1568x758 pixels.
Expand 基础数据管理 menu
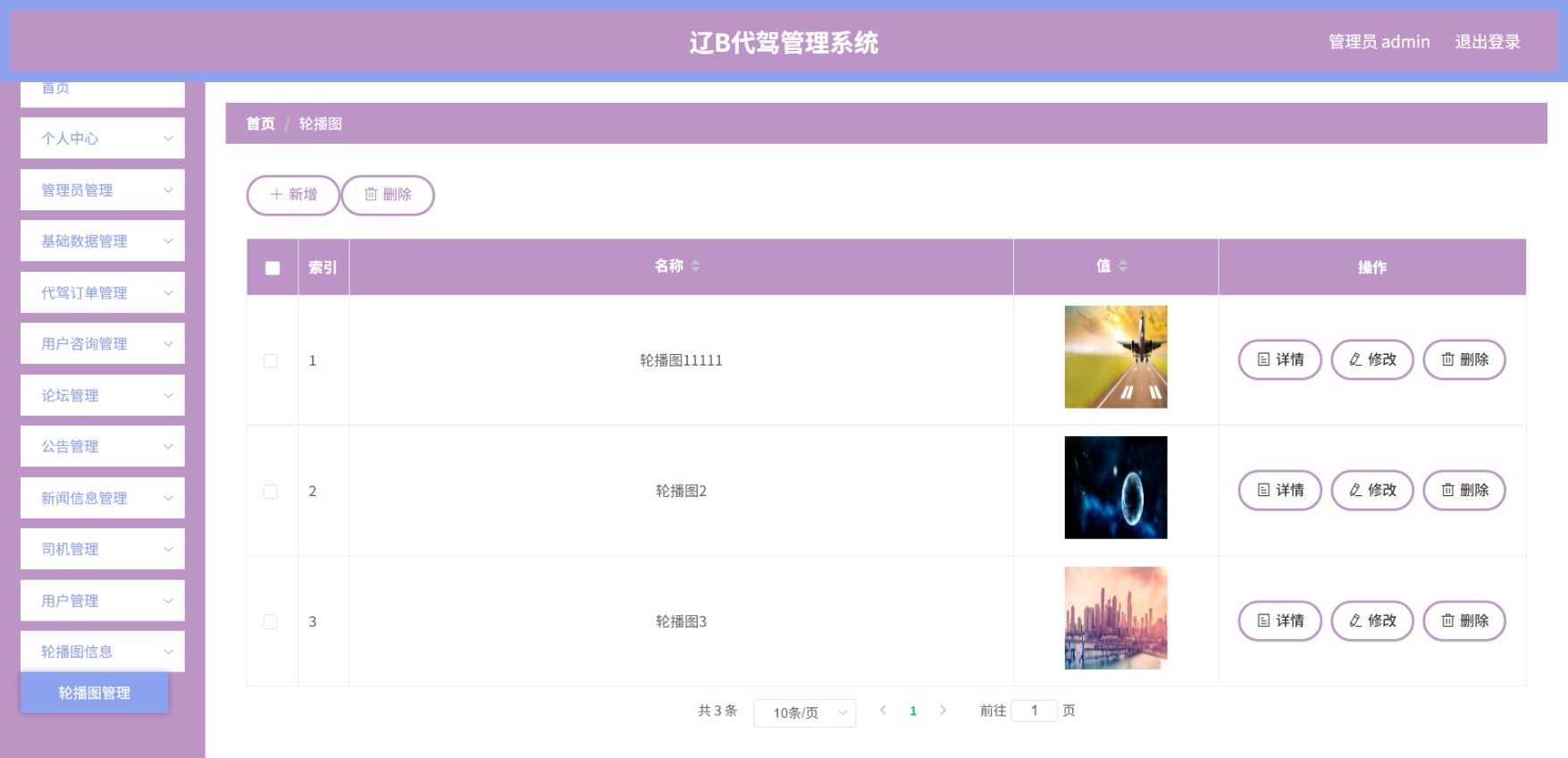103,240
